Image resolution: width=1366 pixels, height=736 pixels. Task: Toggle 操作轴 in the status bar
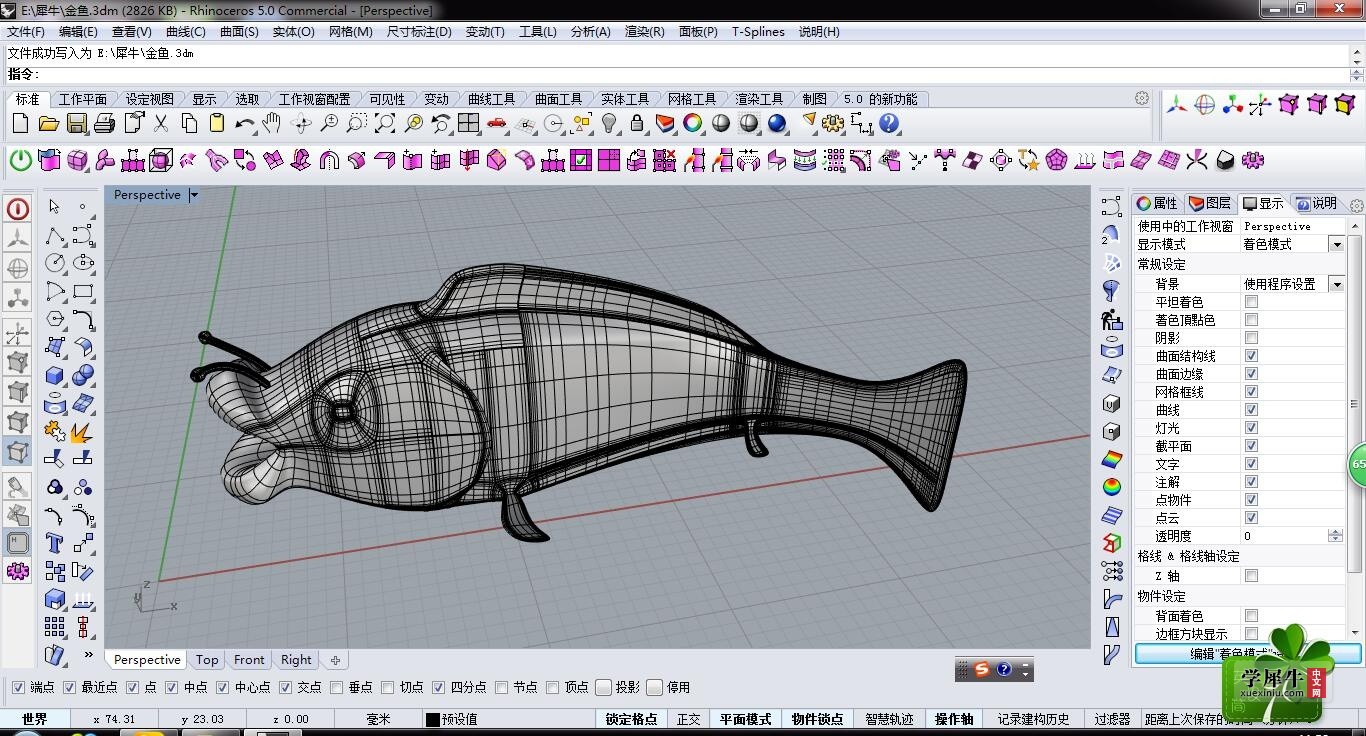coord(954,719)
